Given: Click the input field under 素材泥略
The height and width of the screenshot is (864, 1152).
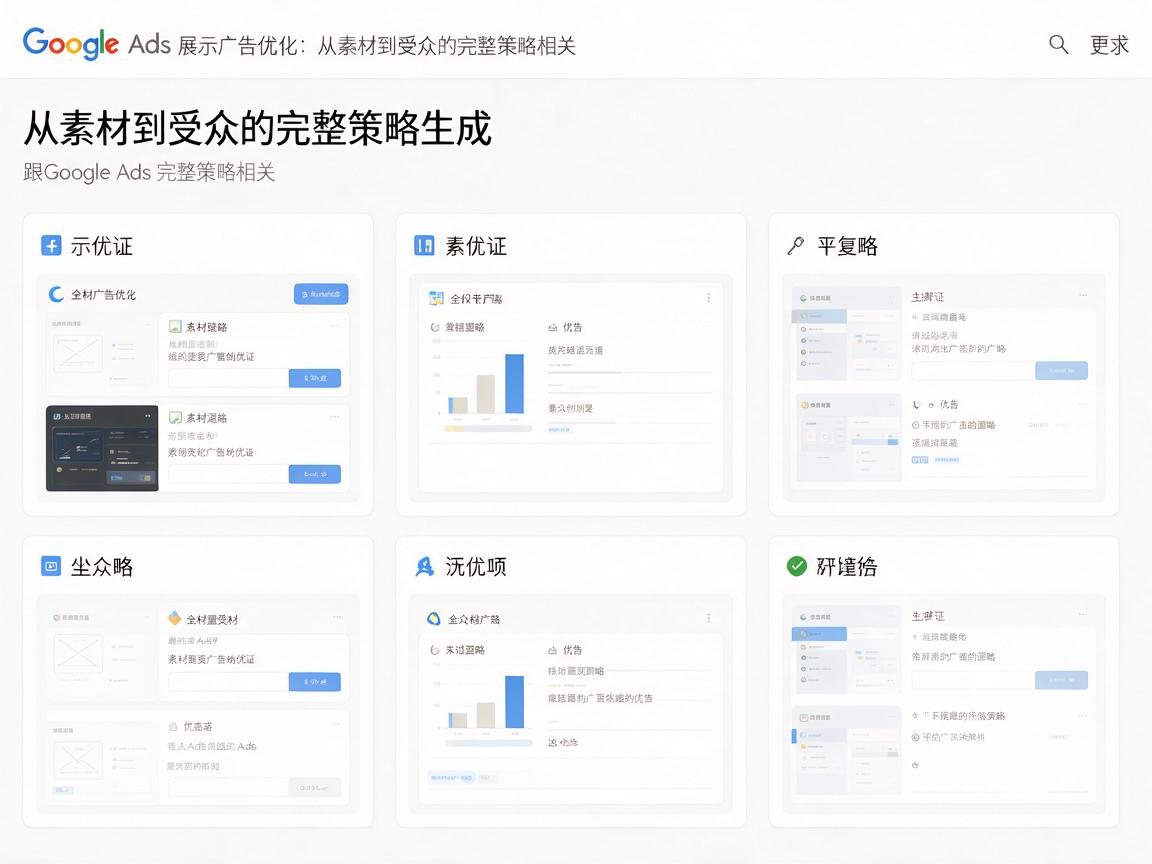Looking at the screenshot, I should coord(228,474).
